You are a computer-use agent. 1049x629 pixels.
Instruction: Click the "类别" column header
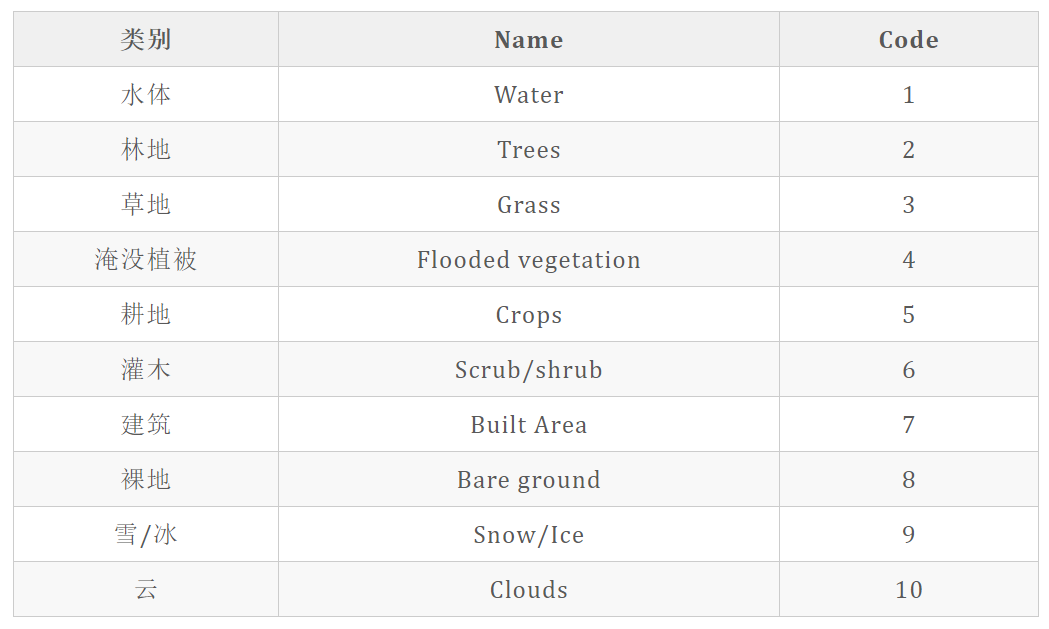coord(146,40)
